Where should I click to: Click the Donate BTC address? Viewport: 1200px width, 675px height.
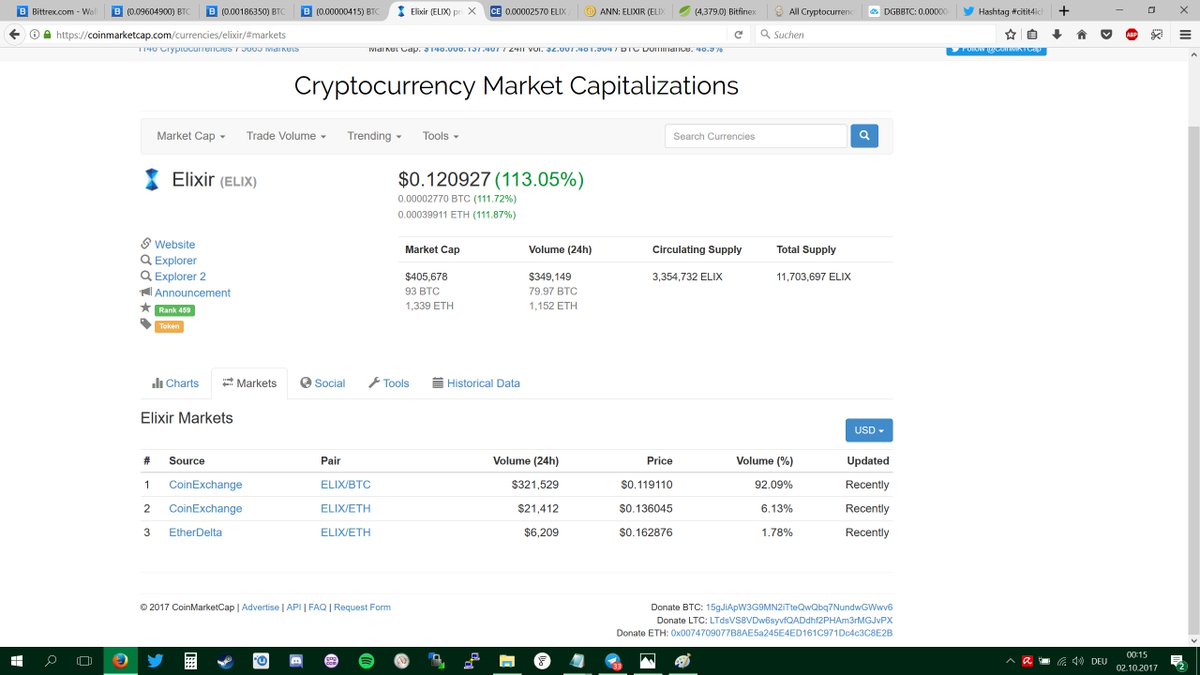(799, 607)
